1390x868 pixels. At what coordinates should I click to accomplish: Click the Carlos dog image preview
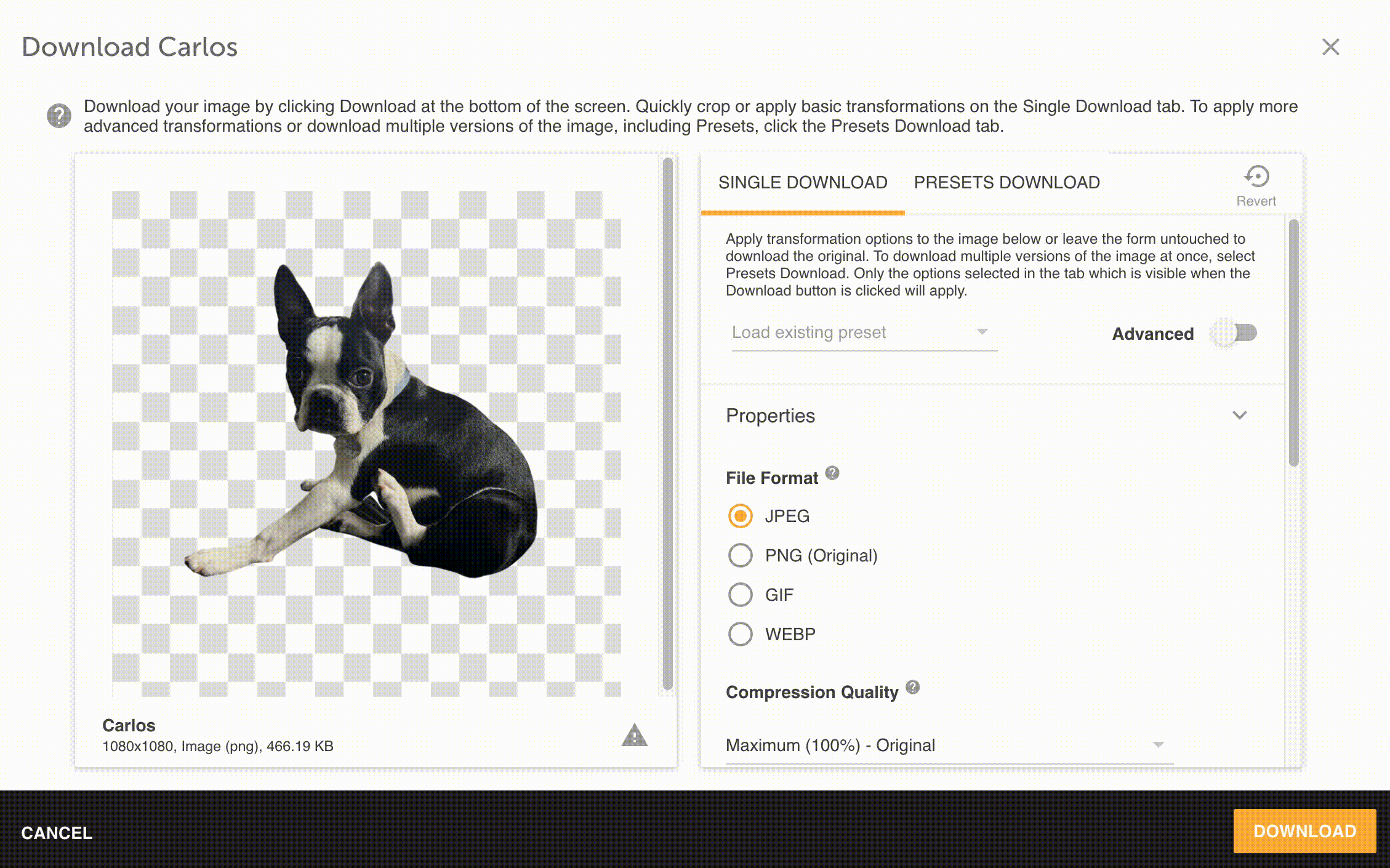[x=366, y=443]
